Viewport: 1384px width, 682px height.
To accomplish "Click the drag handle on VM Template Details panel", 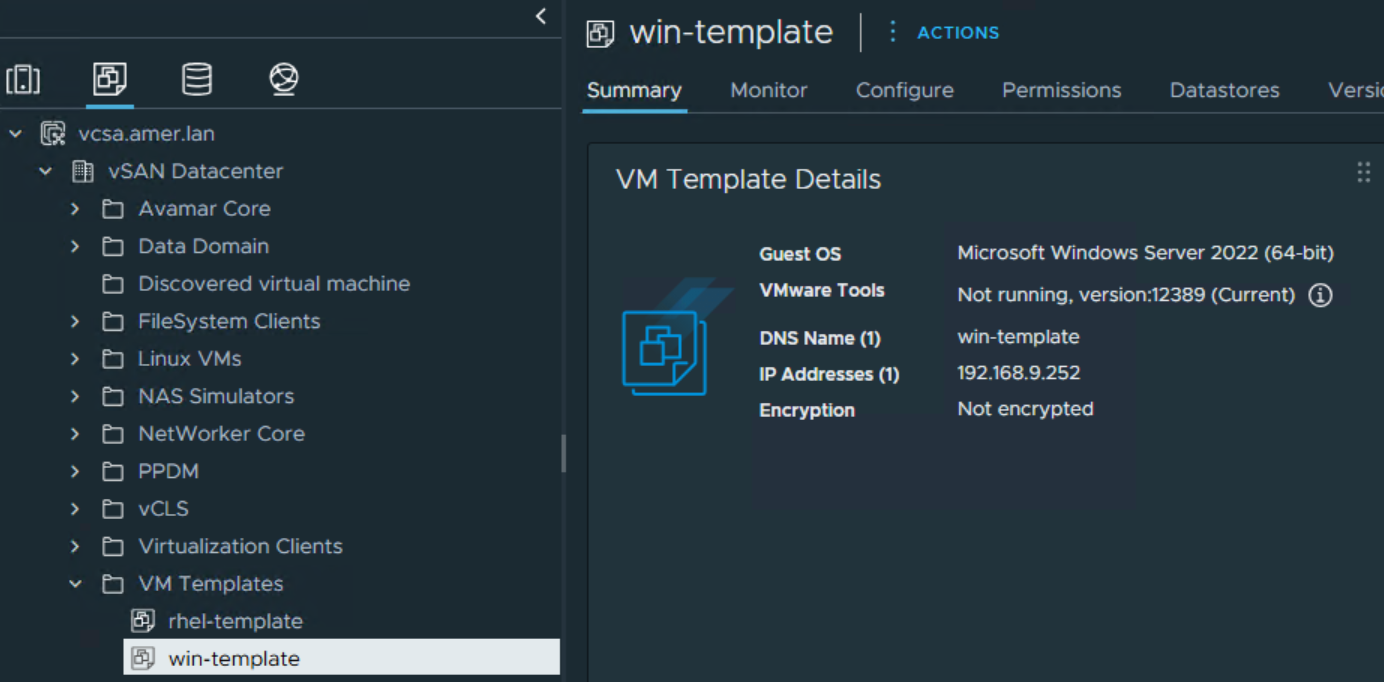I will pos(1364,172).
